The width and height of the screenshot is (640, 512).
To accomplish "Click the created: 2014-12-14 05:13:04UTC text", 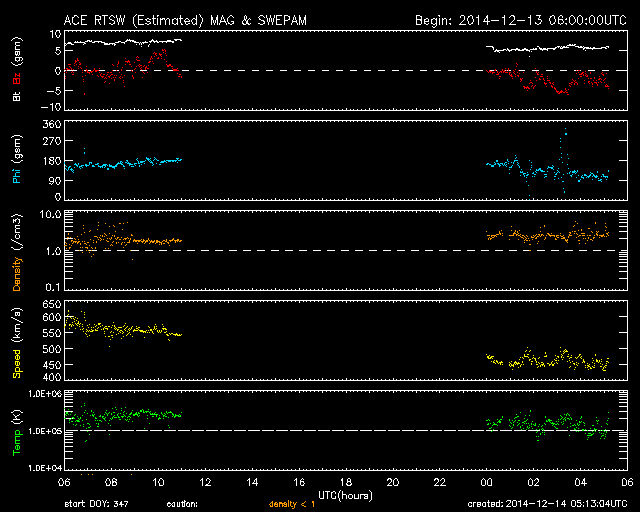I will point(547,504).
